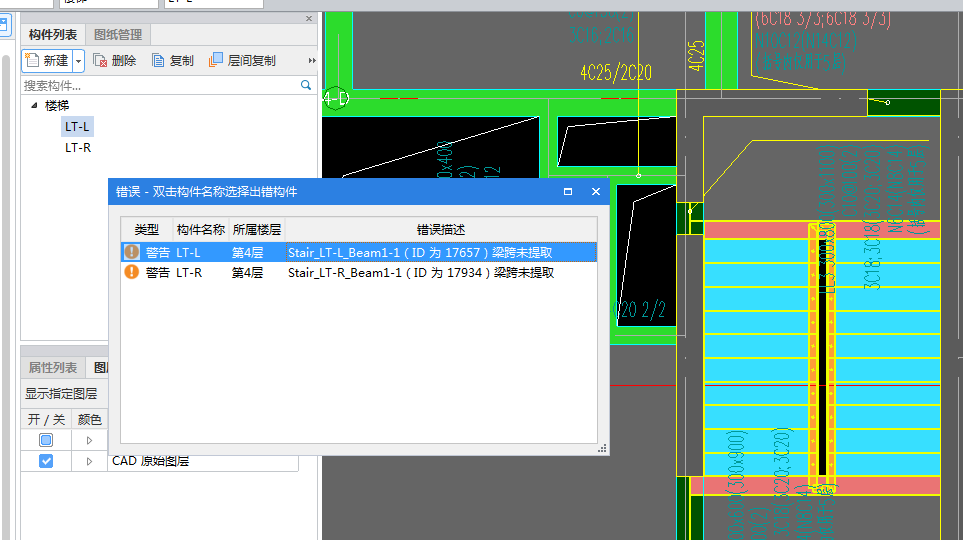
Task: Click the 错误描述 column header
Action: click(441, 230)
